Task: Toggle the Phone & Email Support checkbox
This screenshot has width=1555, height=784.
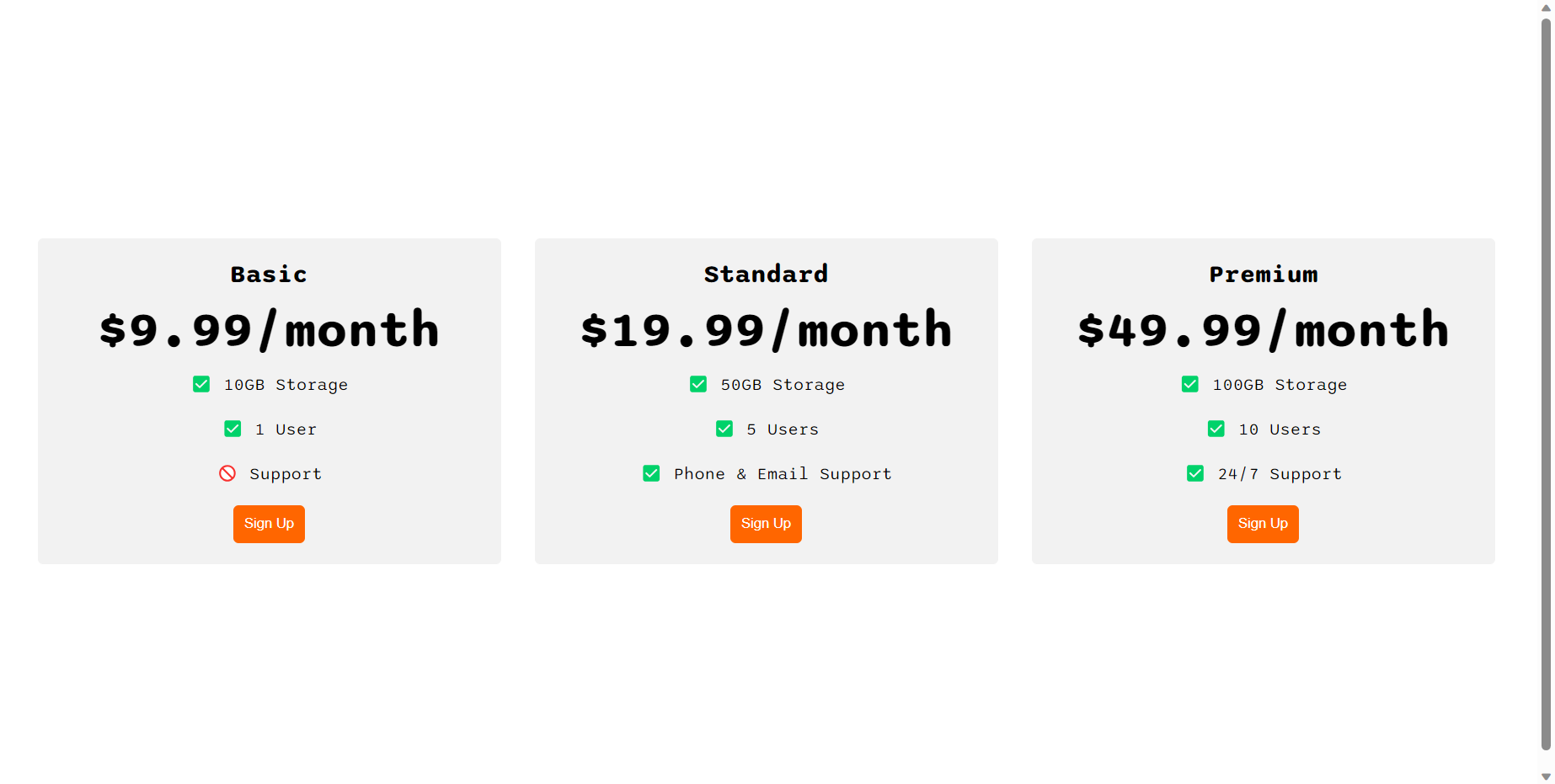Action: click(x=651, y=473)
